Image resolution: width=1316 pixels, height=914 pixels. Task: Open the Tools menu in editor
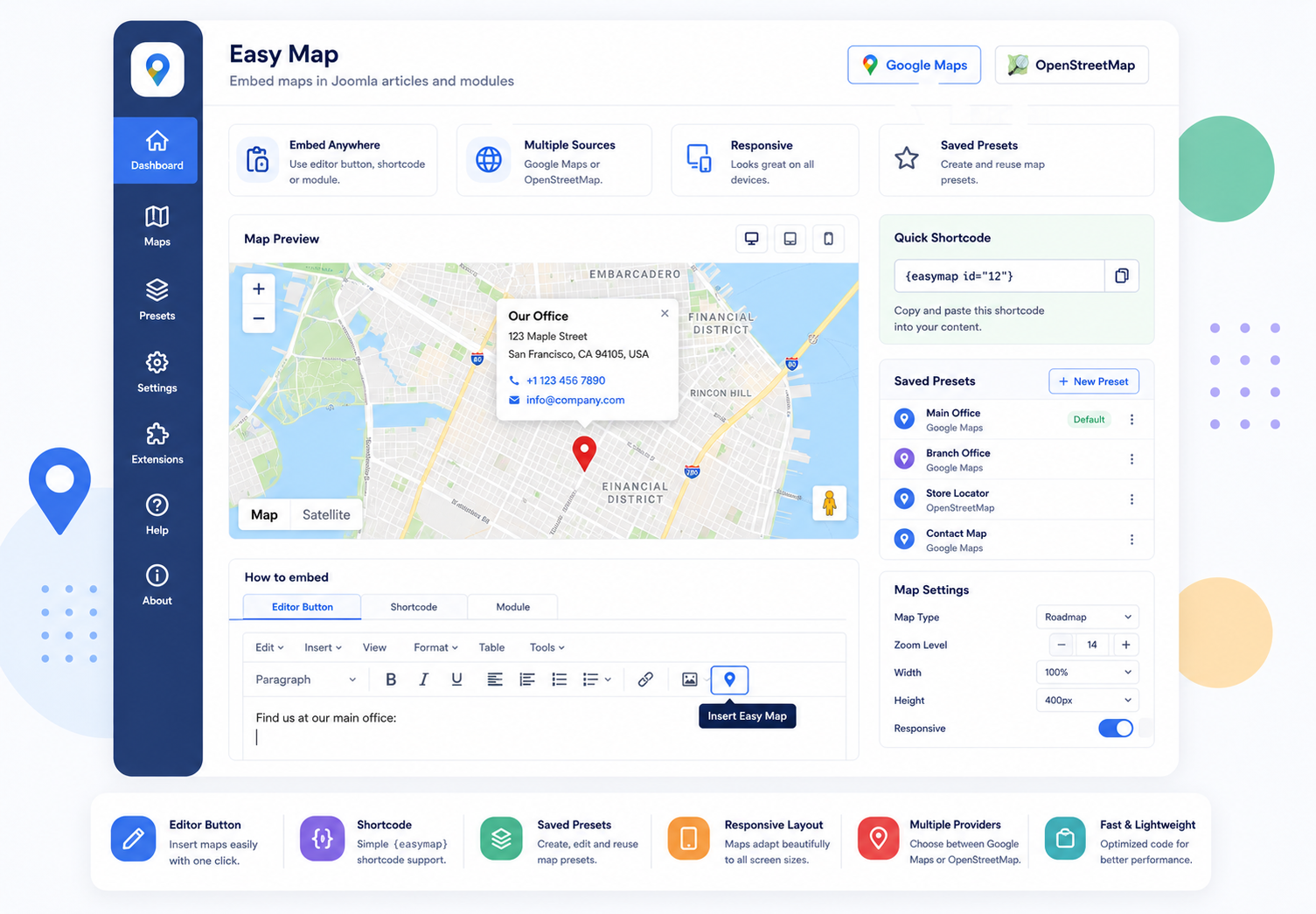pos(547,647)
